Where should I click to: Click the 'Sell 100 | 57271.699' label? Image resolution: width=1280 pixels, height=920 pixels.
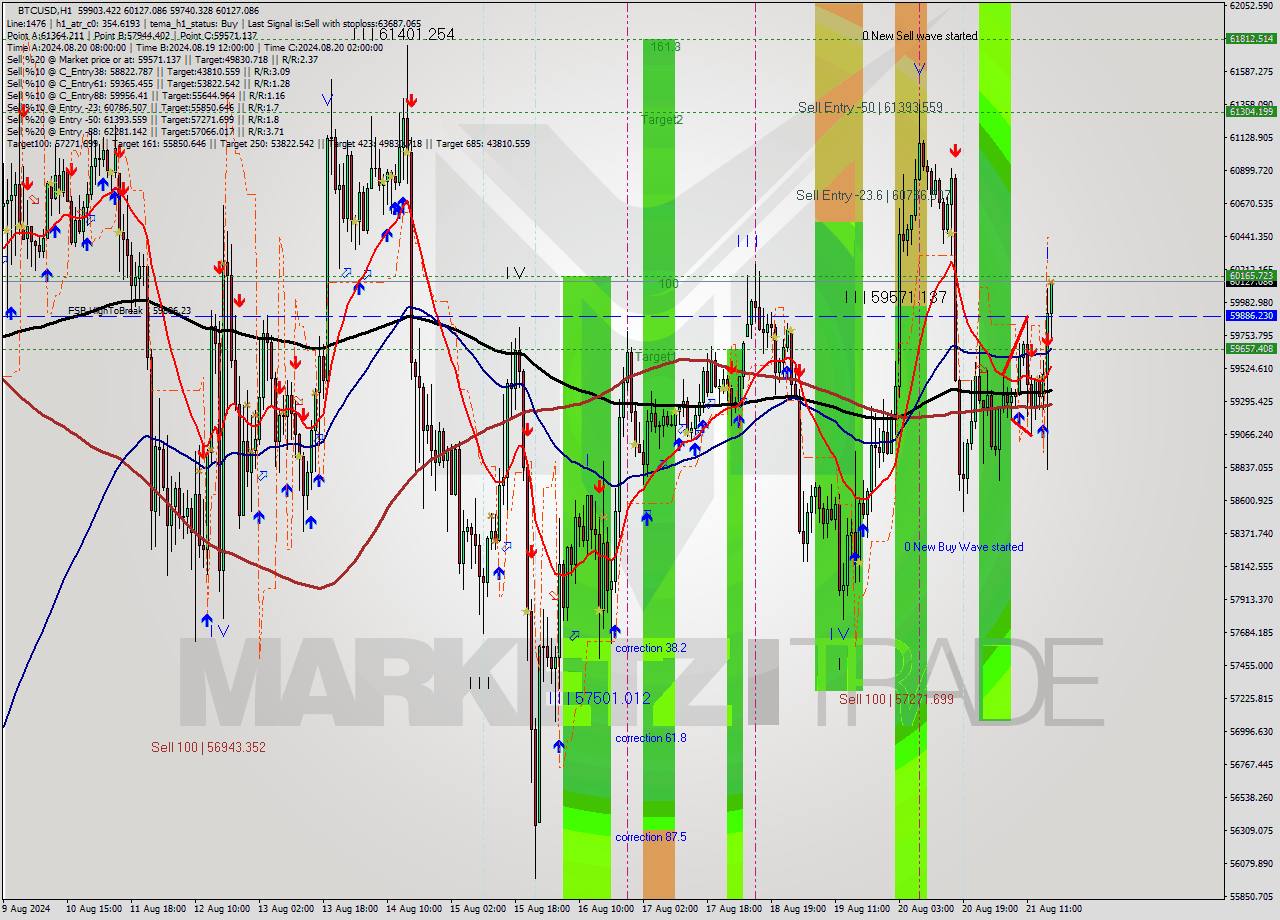[896, 699]
